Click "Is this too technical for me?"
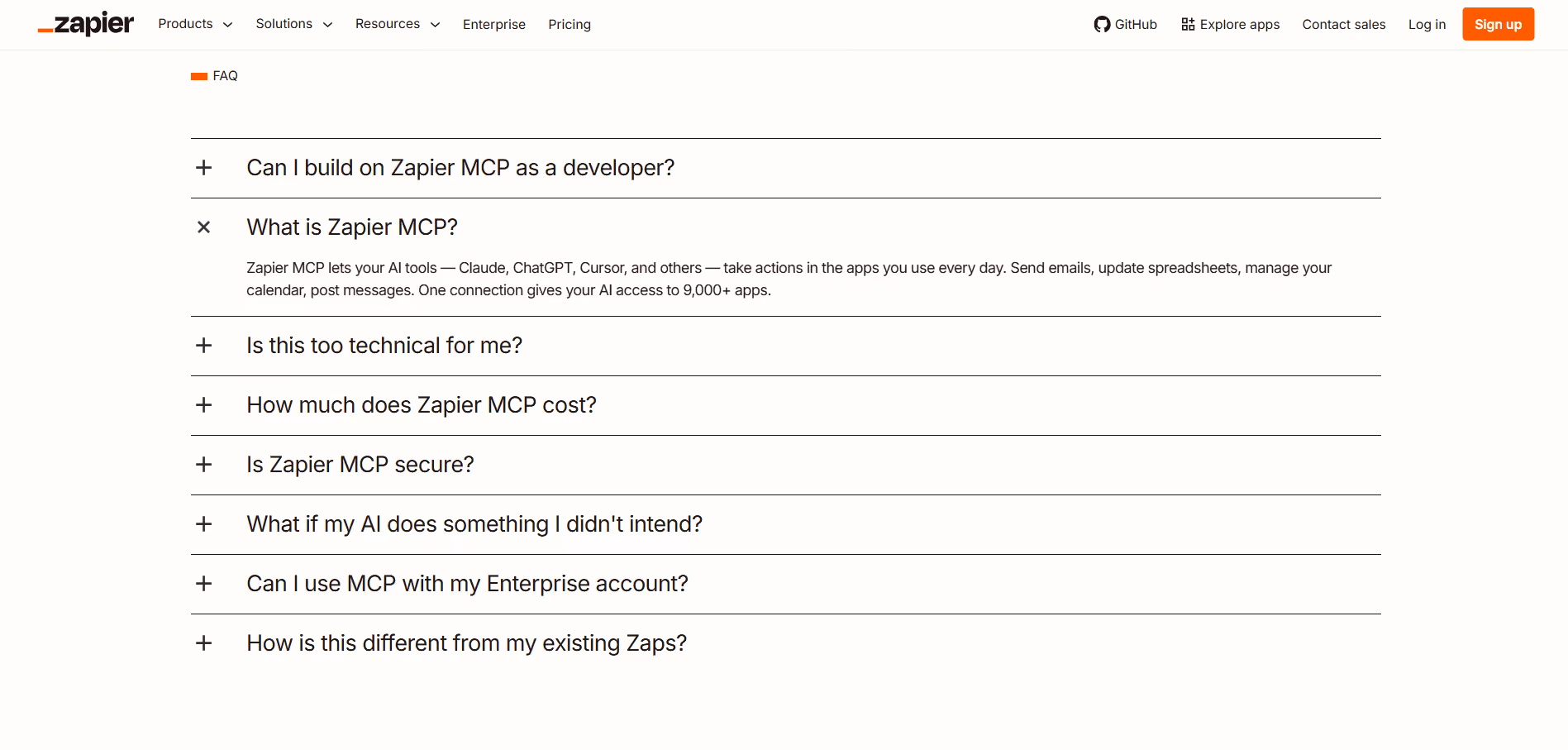Viewport: 1568px width, 750px height. pyautogui.click(x=384, y=346)
